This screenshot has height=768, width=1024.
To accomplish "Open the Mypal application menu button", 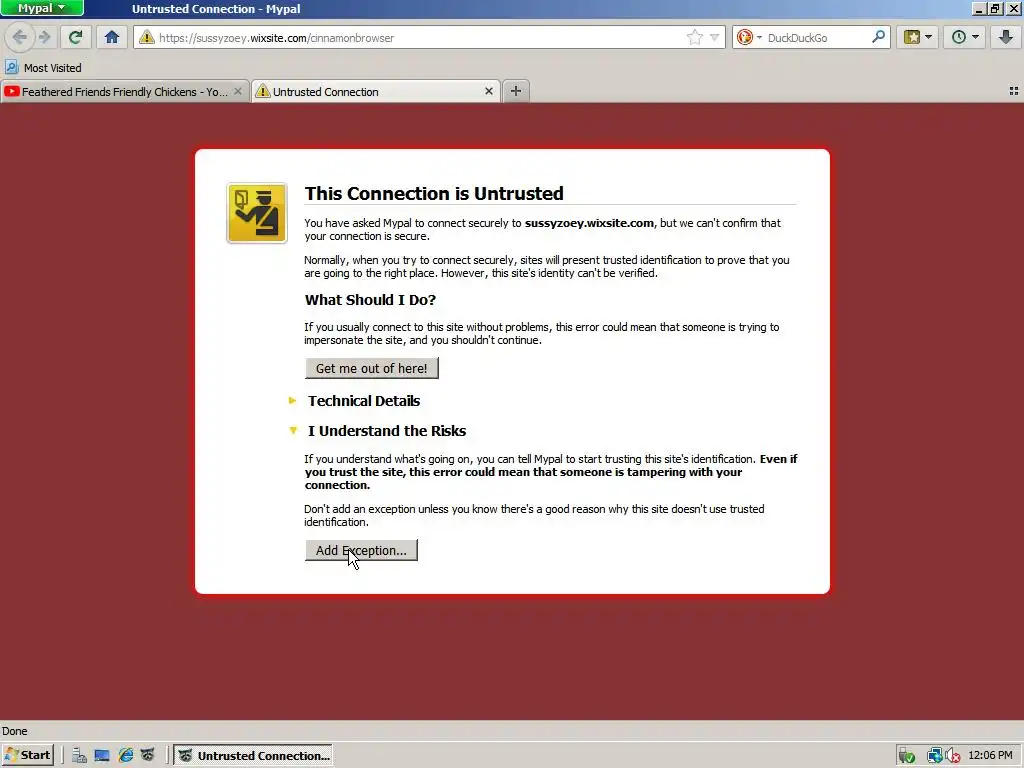I will (42, 8).
